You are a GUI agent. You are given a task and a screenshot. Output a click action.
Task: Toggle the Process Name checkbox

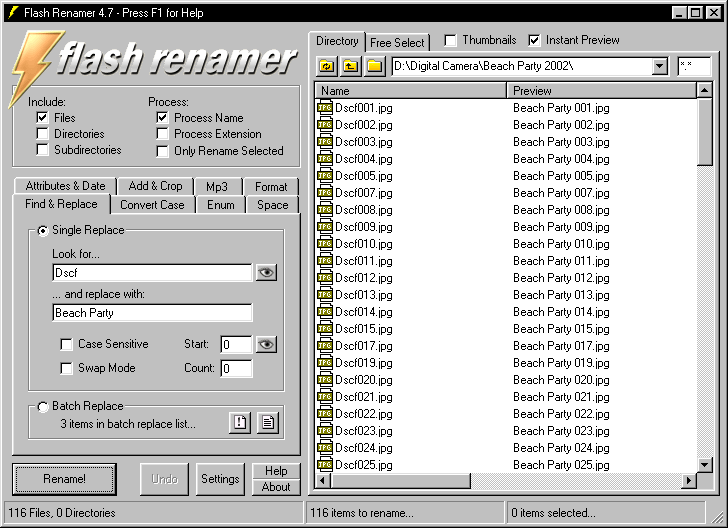click(162, 117)
